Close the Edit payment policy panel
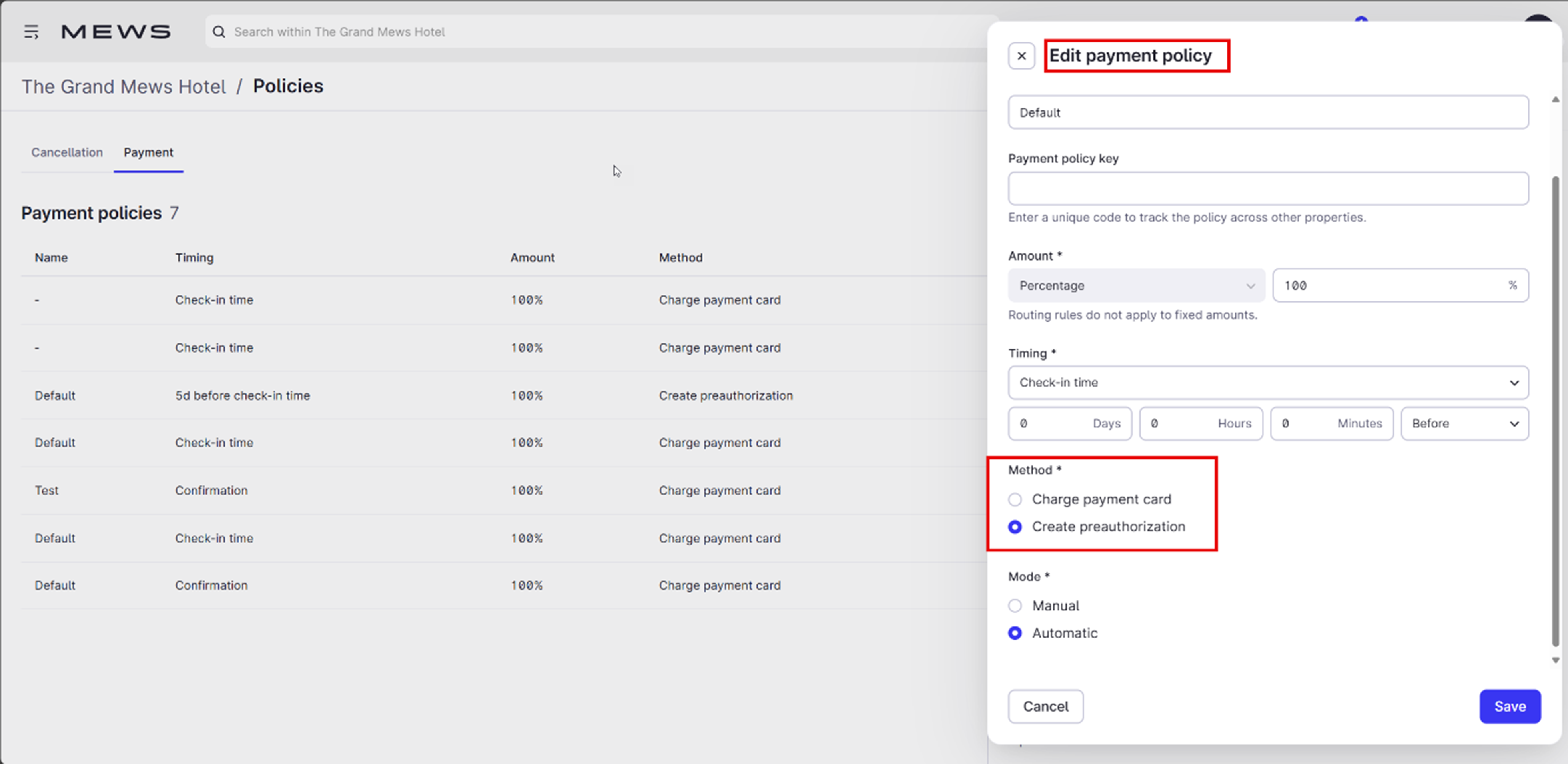This screenshot has width=1568, height=764. click(x=1021, y=56)
